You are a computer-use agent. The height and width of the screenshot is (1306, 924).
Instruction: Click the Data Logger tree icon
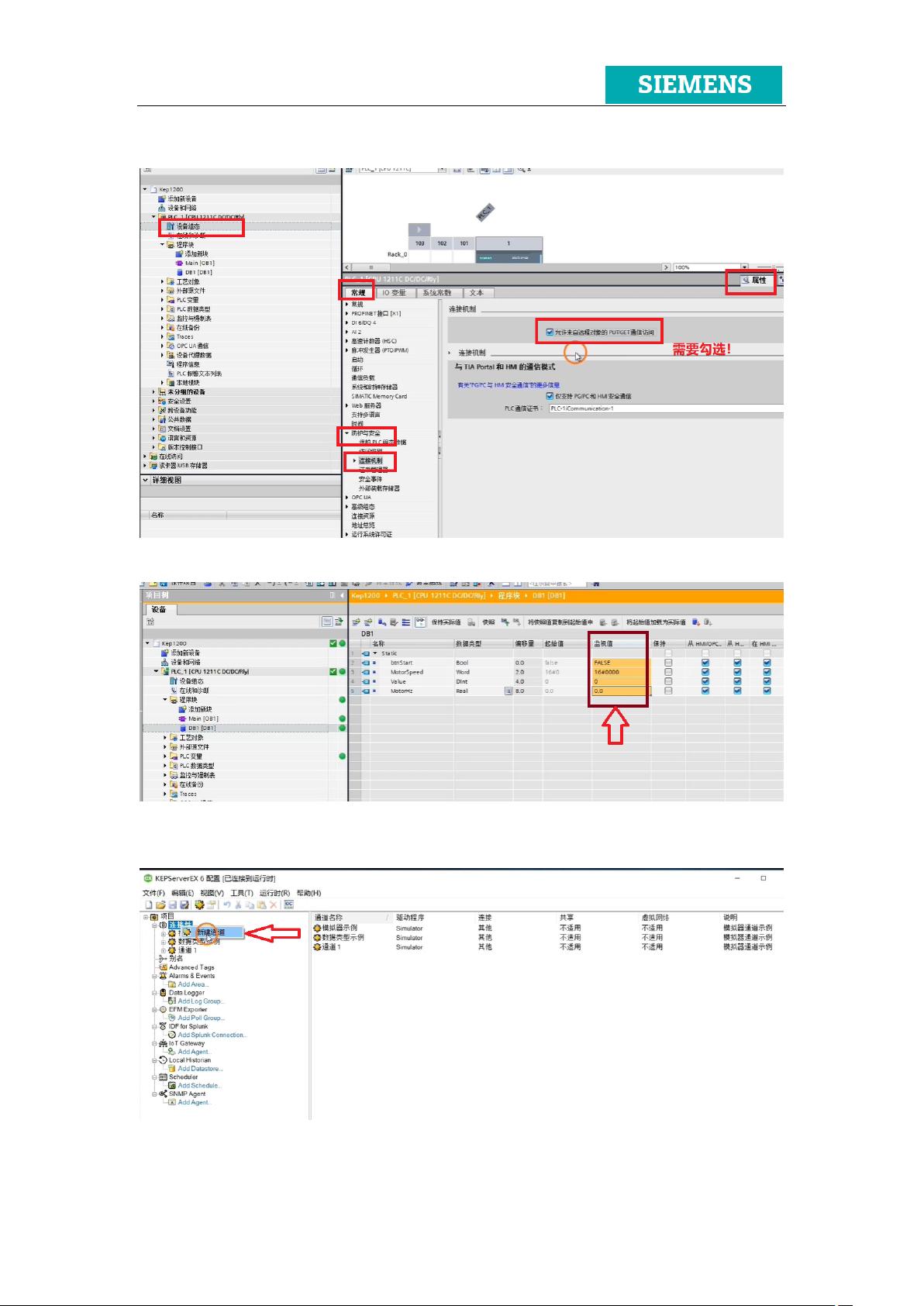(x=163, y=993)
